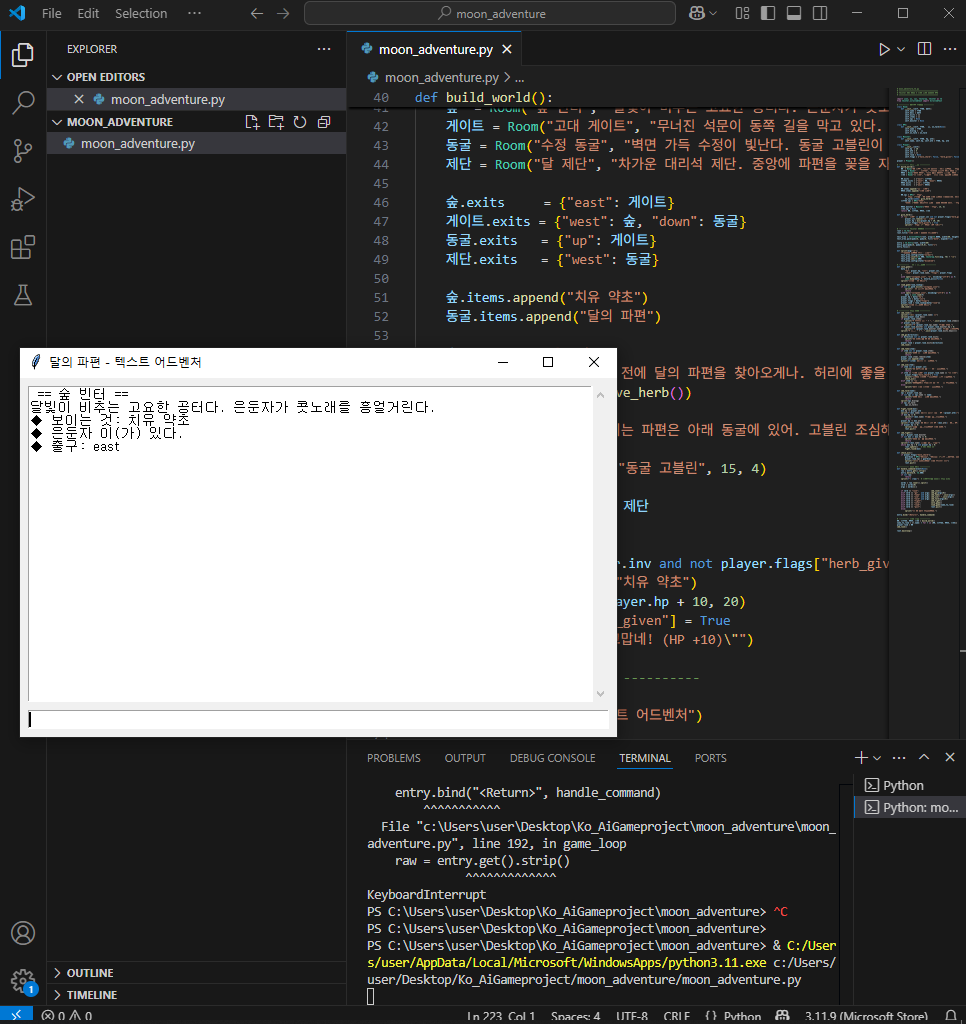Open the Accounts menu icon
966x1024 pixels.
(x=23, y=933)
